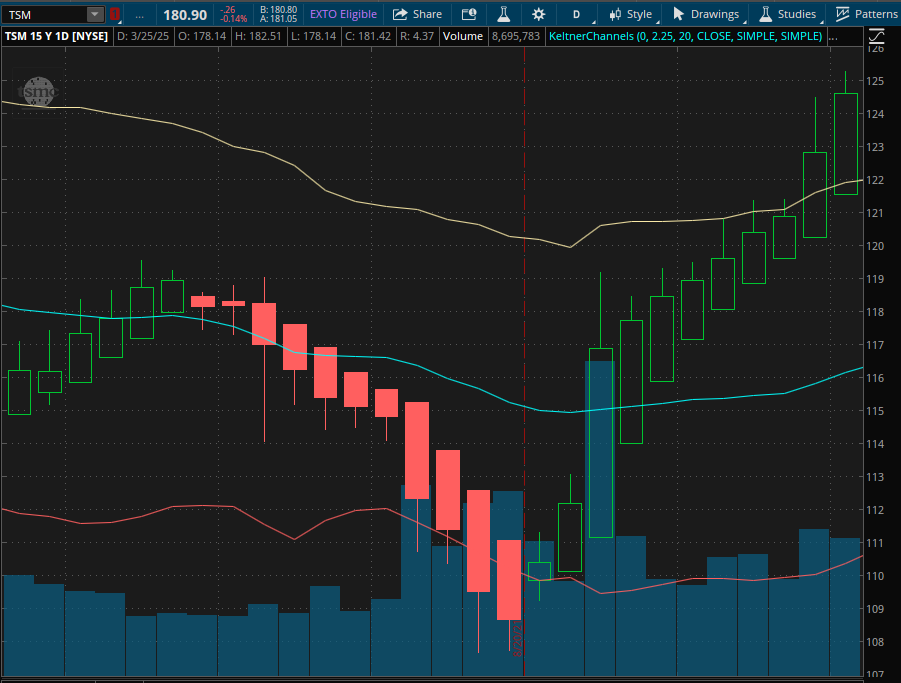
Task: Click the ellipsis button next to symbol
Action: pyautogui.click(x=139, y=14)
